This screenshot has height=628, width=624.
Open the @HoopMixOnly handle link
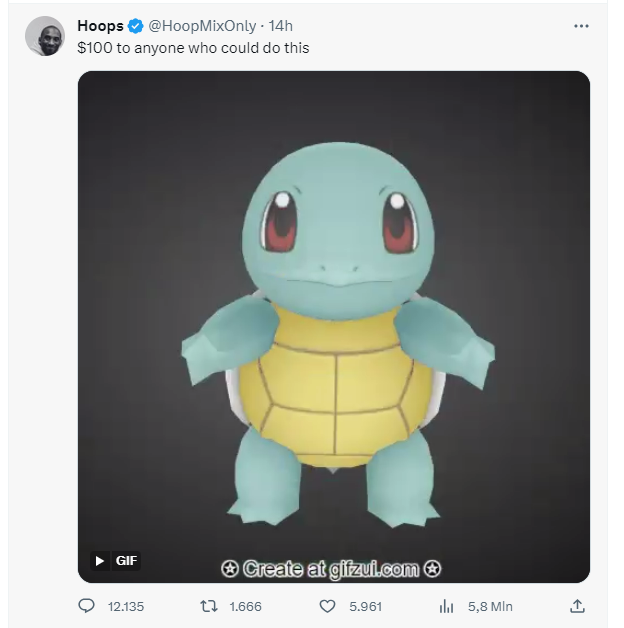202,26
